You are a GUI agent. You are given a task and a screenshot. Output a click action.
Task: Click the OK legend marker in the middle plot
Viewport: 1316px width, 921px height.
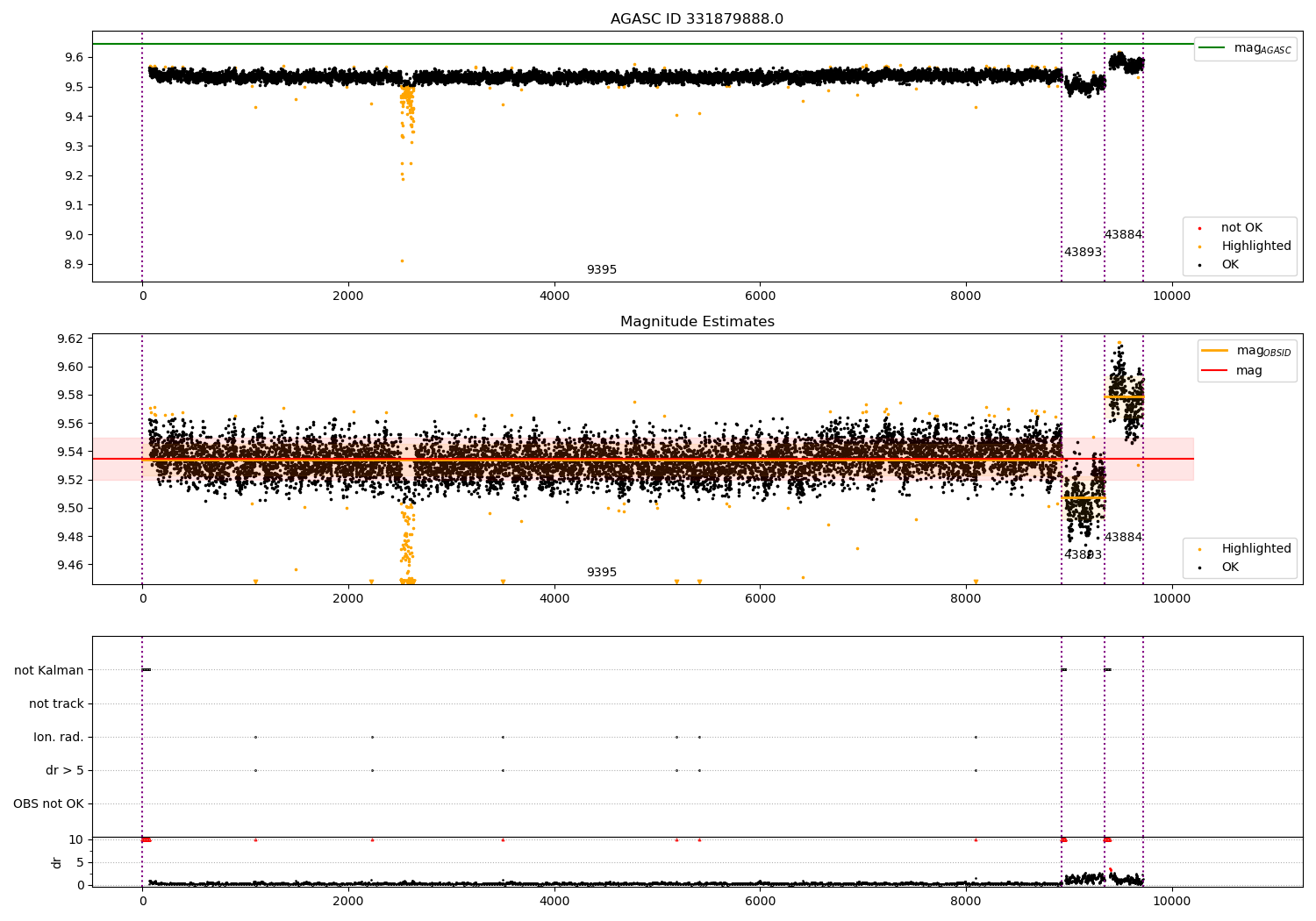click(1199, 568)
